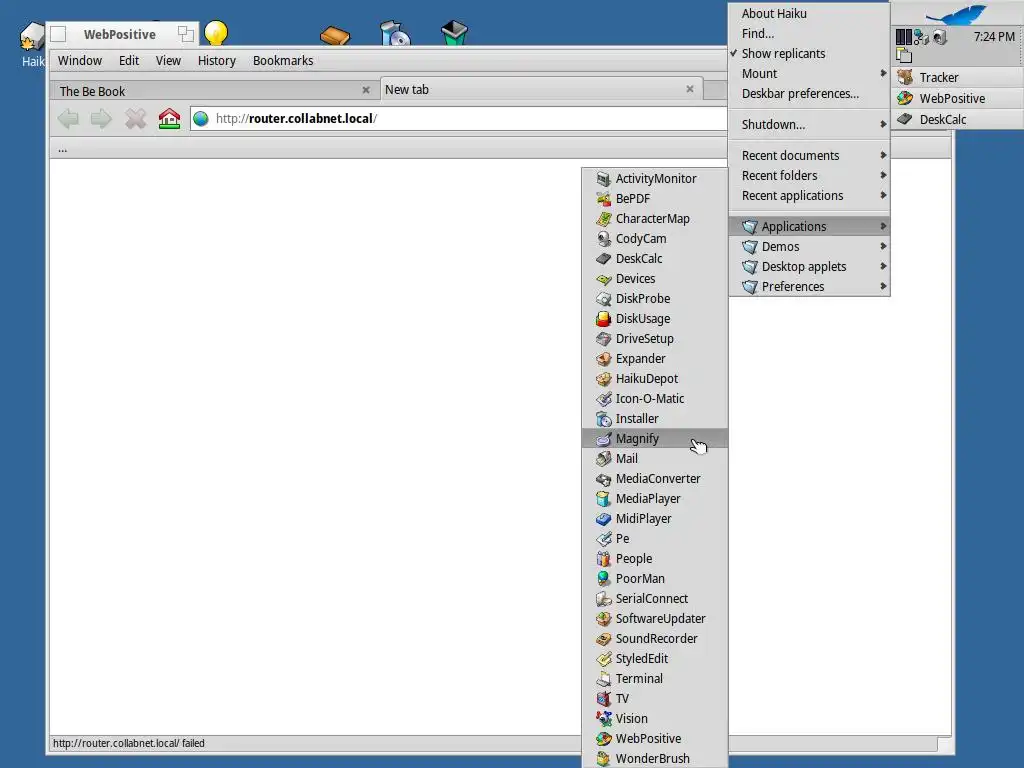The image size is (1024, 768).
Task: Click the Stop loading X button
Action: (x=135, y=119)
